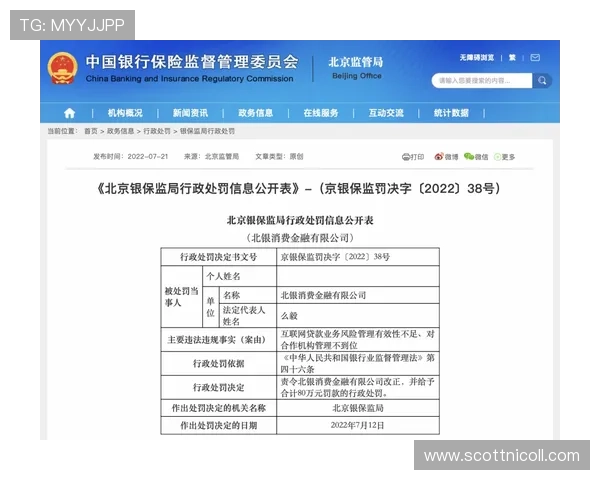Click table heading 北京银保监局行政处罚信息公开表
Image resolution: width=600 pixels, height=480 pixels.
click(300, 220)
